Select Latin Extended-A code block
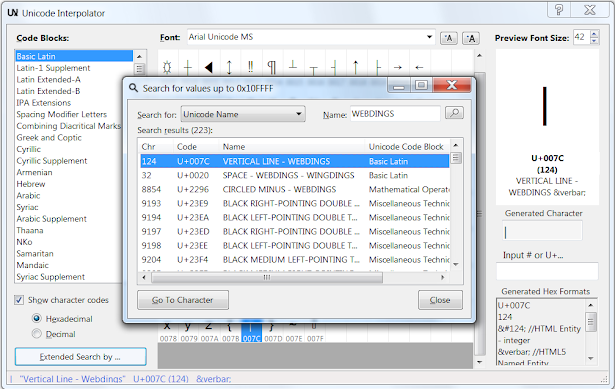This screenshot has width=615, height=389. pyautogui.click(x=48, y=80)
